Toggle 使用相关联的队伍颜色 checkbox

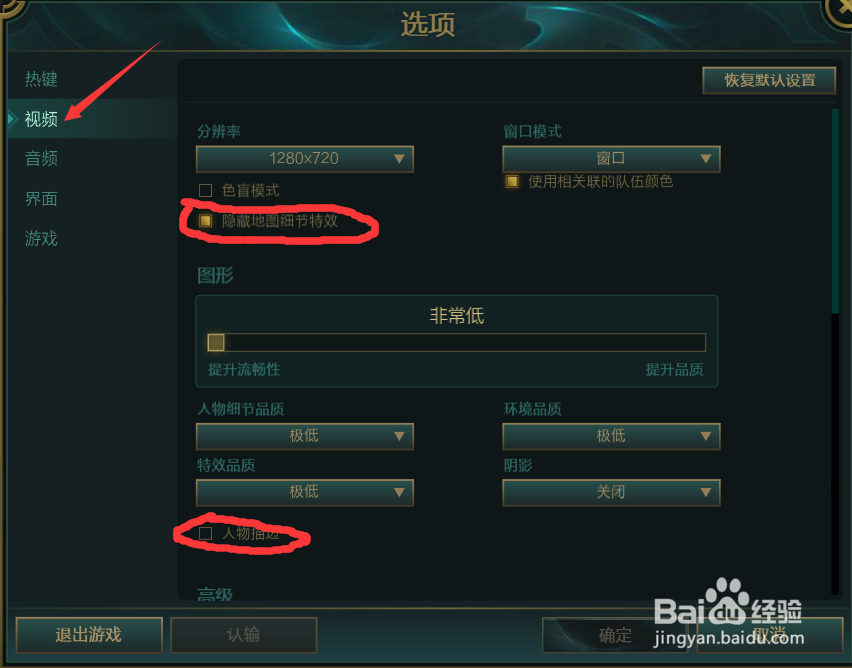coord(512,181)
